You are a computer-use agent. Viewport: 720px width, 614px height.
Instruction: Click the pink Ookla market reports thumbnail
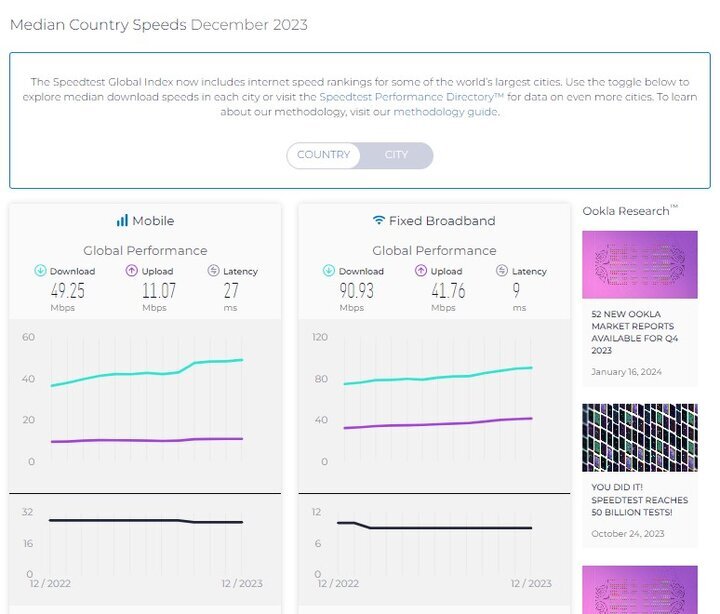click(640, 265)
